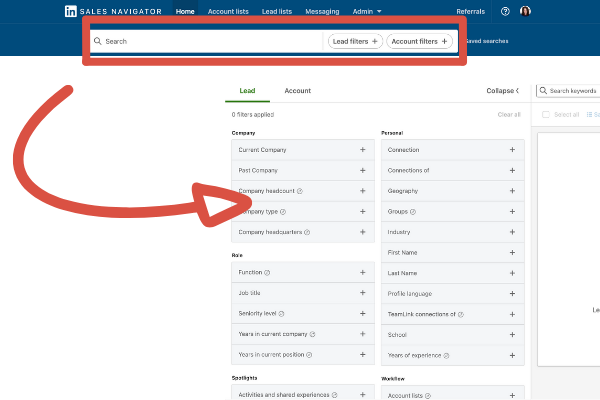This screenshot has width=600, height=400.
Task: Click the Lead filters button
Action: coord(355,41)
